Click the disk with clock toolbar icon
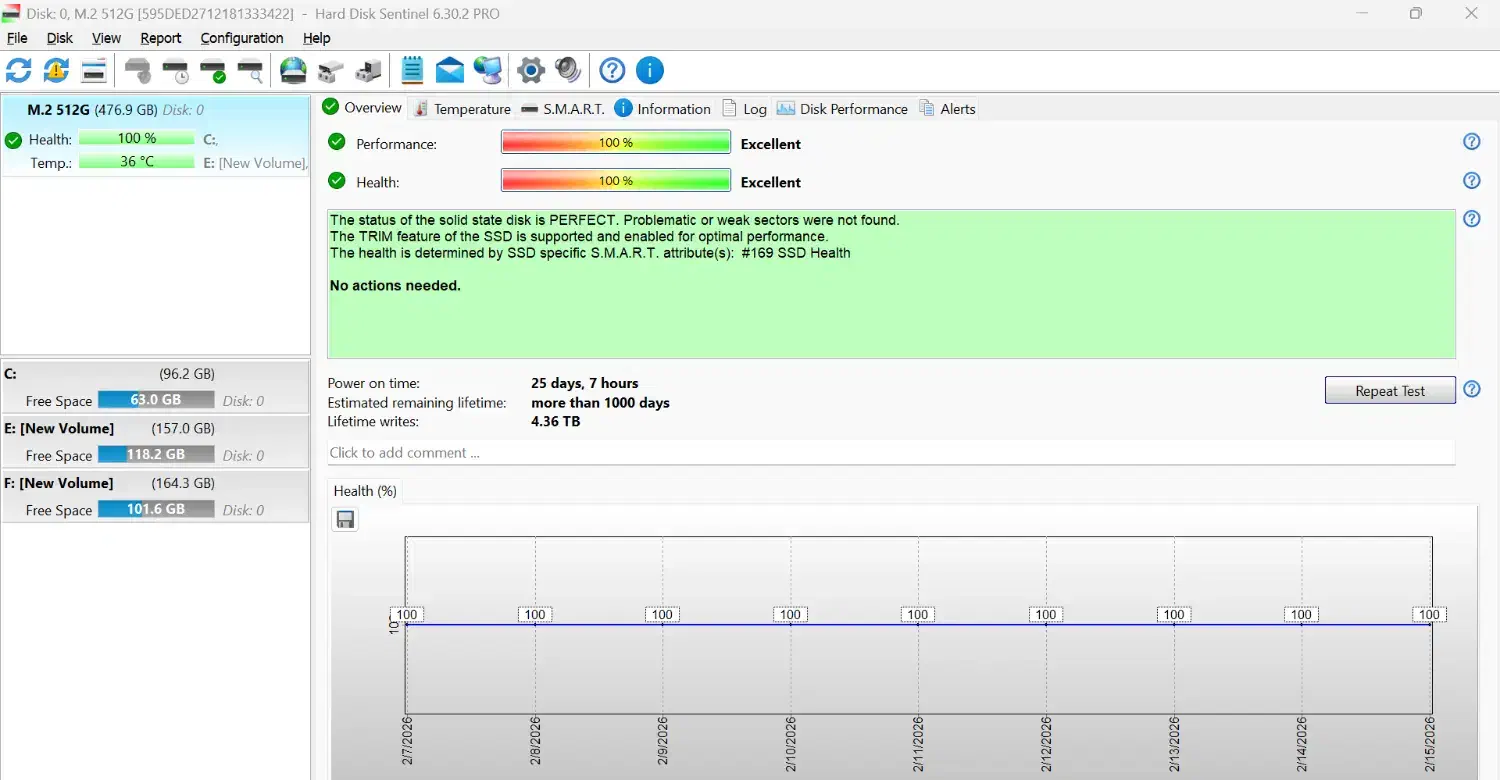Image resolution: width=1500 pixels, height=780 pixels. pyautogui.click(x=175, y=71)
